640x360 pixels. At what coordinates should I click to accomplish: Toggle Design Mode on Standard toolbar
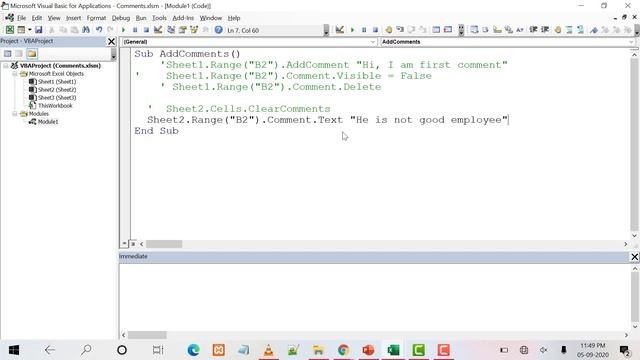point(158,30)
